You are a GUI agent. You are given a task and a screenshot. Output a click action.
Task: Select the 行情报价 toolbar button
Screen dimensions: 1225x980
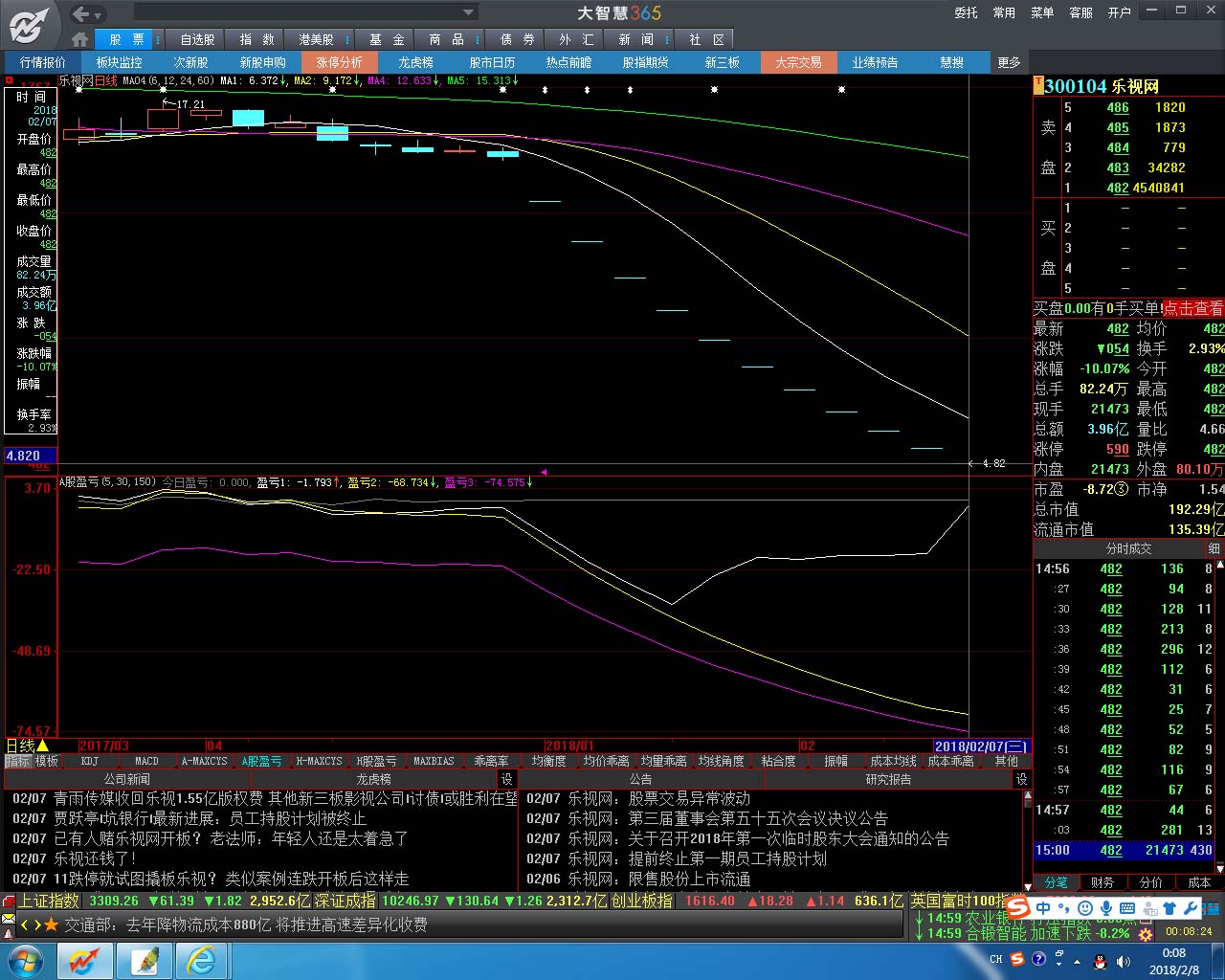tap(43, 62)
